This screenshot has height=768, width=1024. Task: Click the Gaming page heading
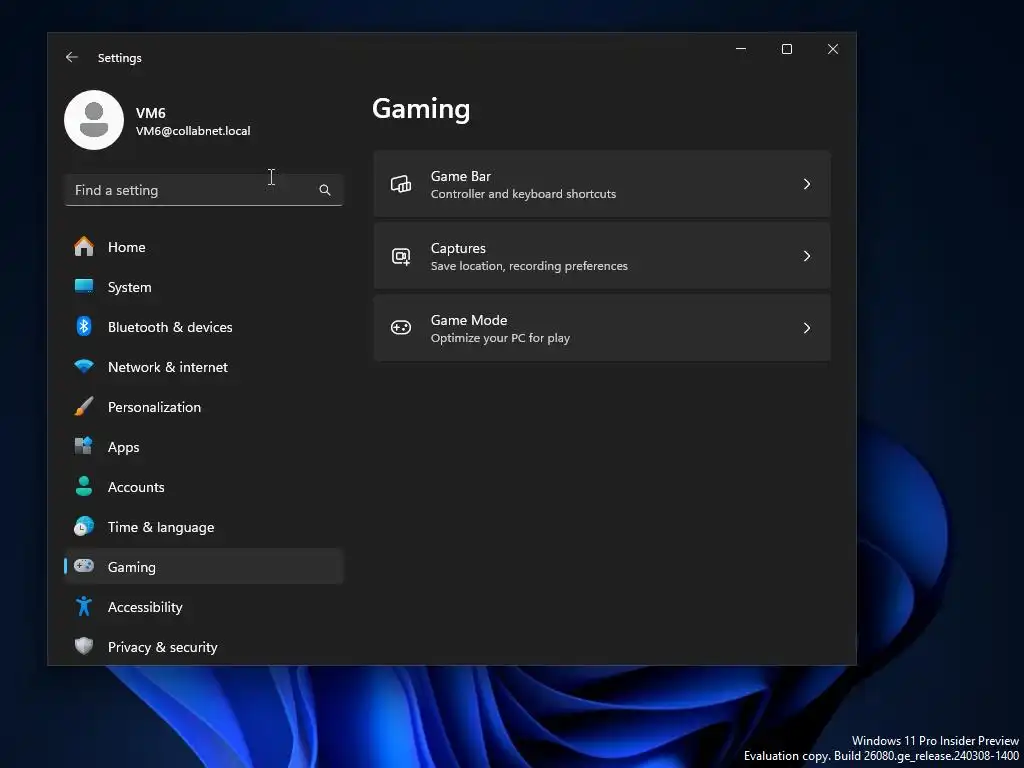click(x=421, y=110)
